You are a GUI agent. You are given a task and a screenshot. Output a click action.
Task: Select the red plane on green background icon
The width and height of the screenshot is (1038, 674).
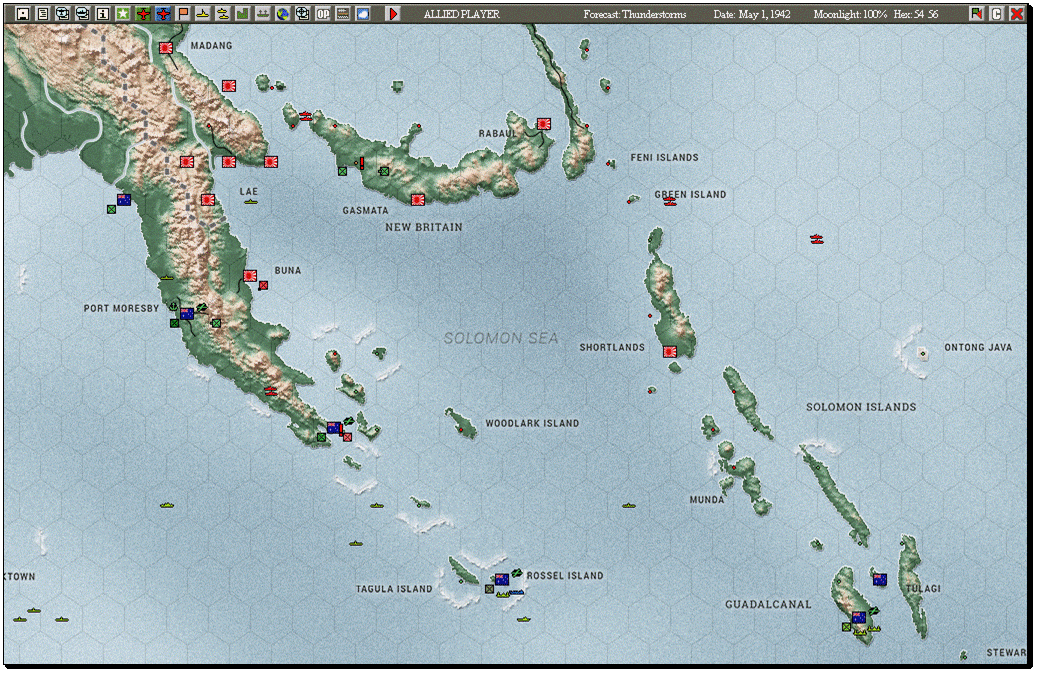[143, 13]
